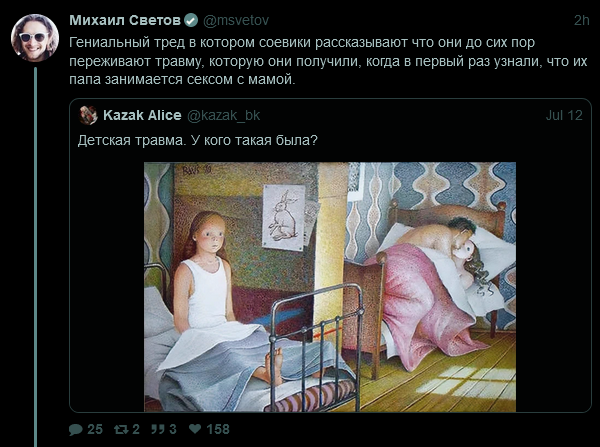Open Kazak Alice's small avatar
Viewport: 600px width, 447px height.
click(x=88, y=115)
